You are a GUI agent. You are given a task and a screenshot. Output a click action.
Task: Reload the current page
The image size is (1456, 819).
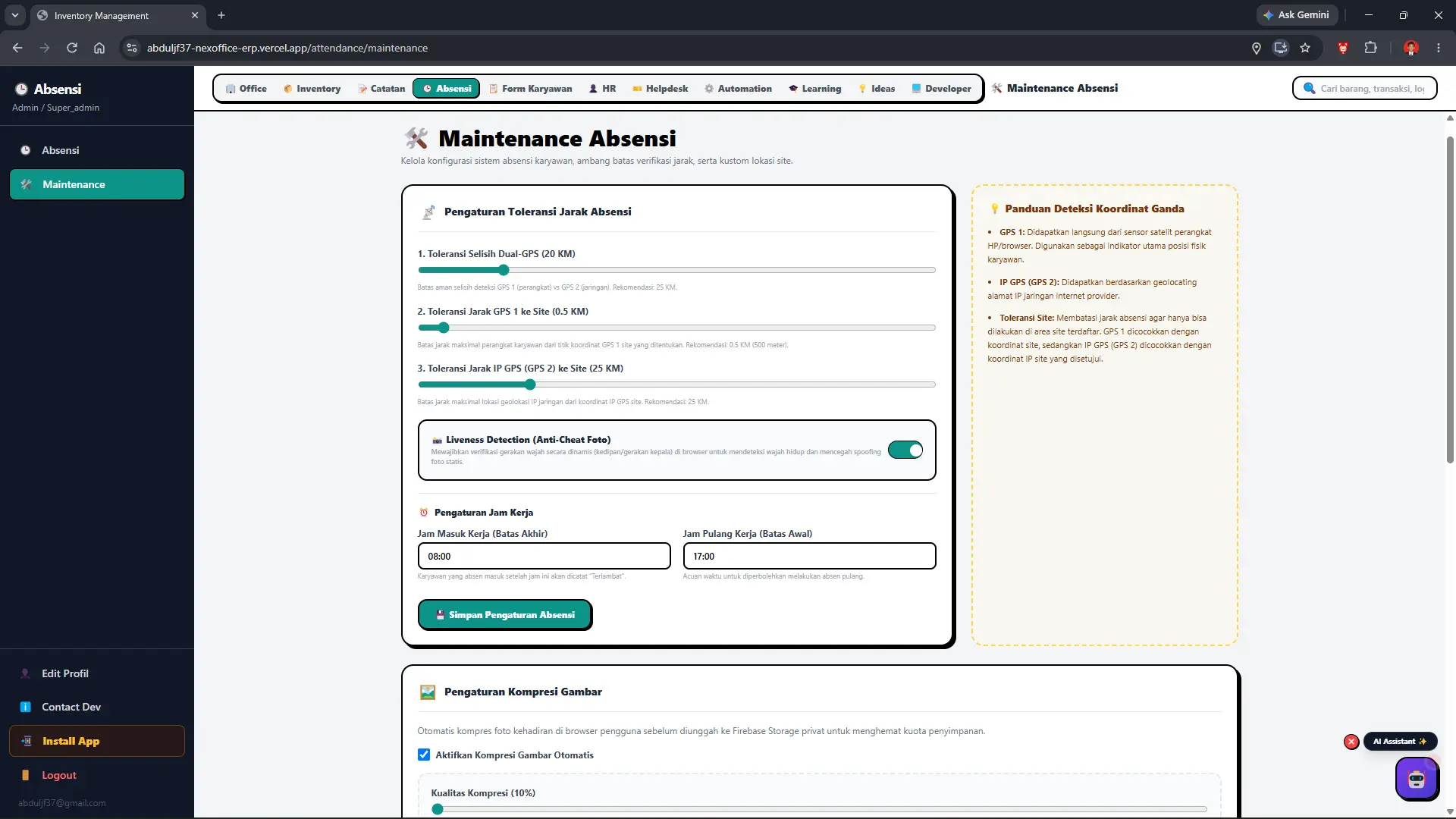[x=72, y=48]
